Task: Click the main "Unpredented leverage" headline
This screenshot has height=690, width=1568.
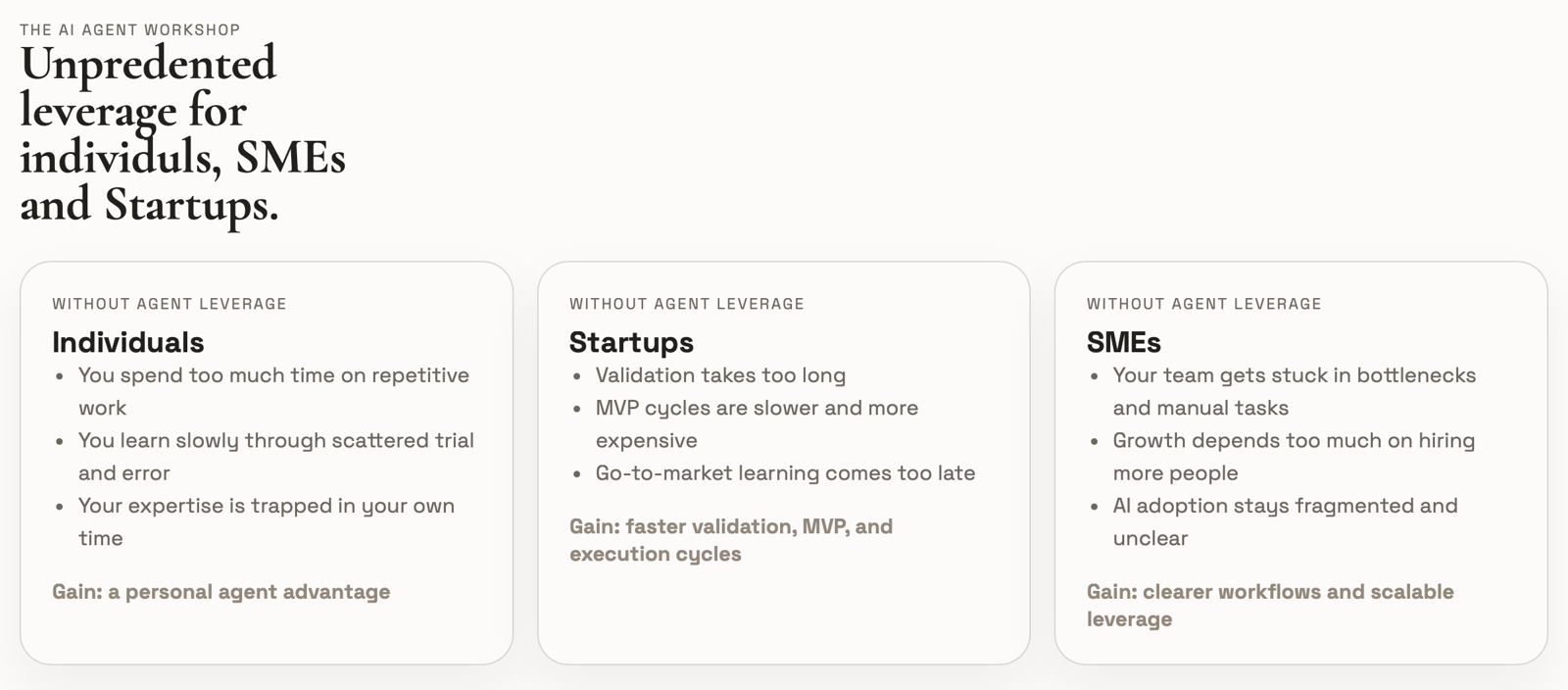Action: tap(182, 133)
